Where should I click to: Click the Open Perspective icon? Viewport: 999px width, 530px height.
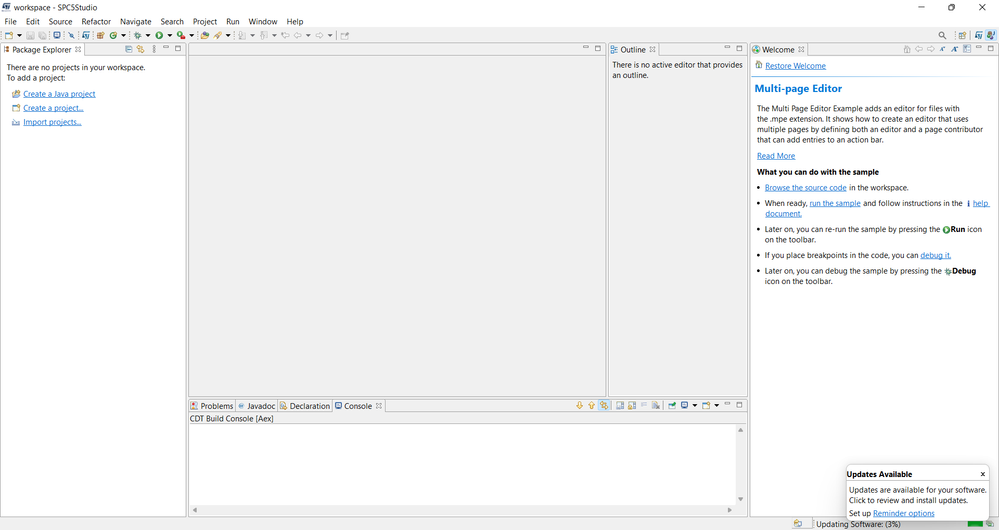point(963,36)
